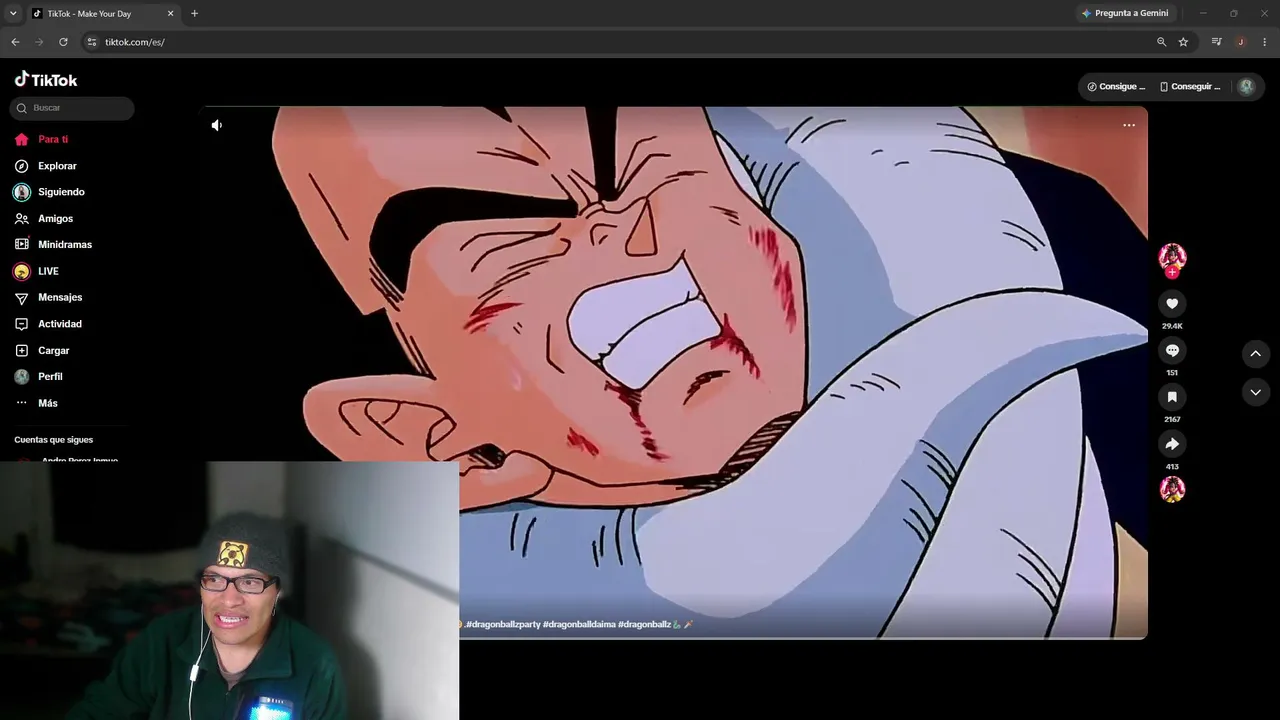
Task: Open the creator's avatar above the like button
Action: (1172, 256)
